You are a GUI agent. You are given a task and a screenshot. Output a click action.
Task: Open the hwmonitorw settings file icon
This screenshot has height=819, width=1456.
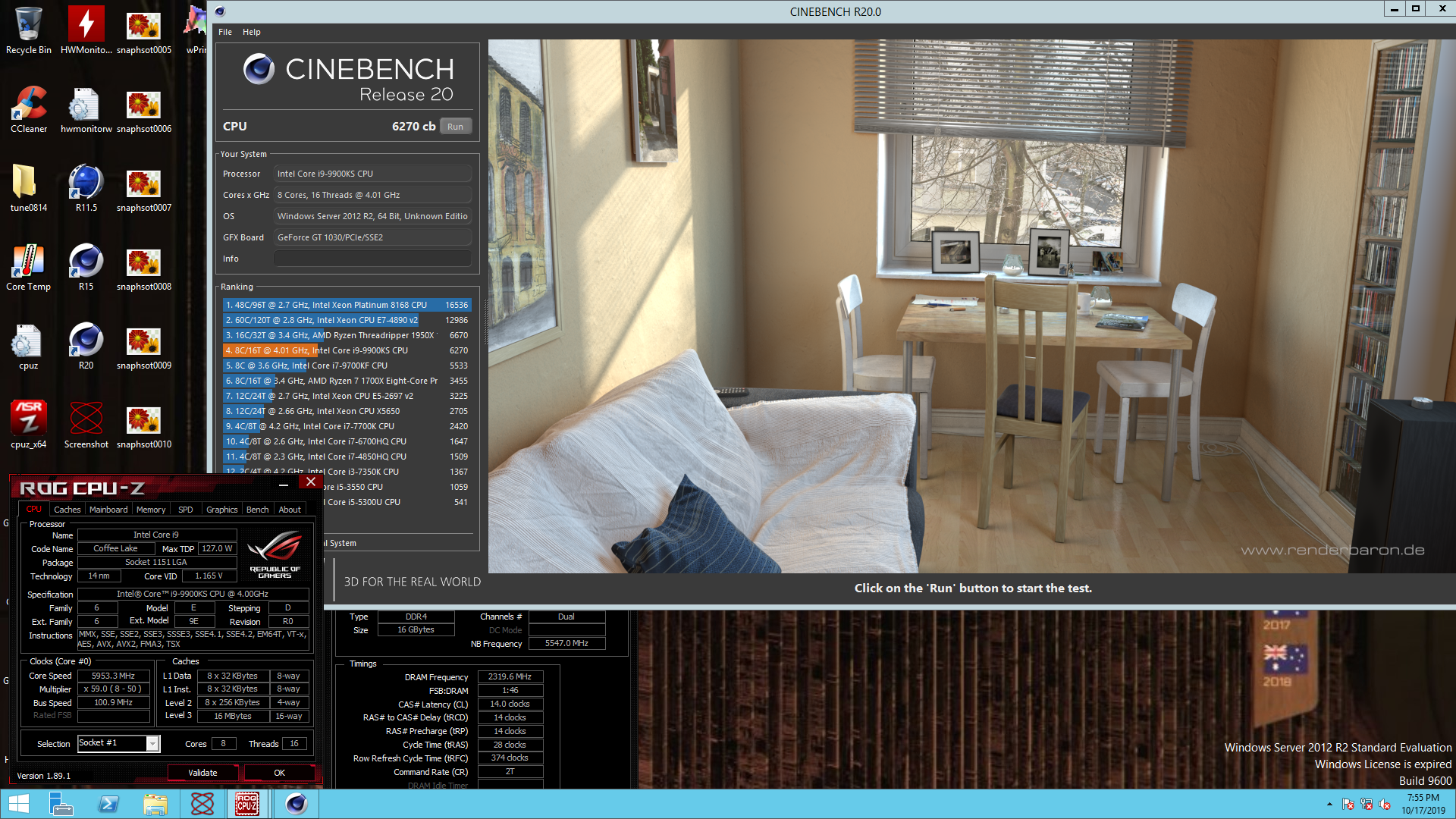(86, 109)
